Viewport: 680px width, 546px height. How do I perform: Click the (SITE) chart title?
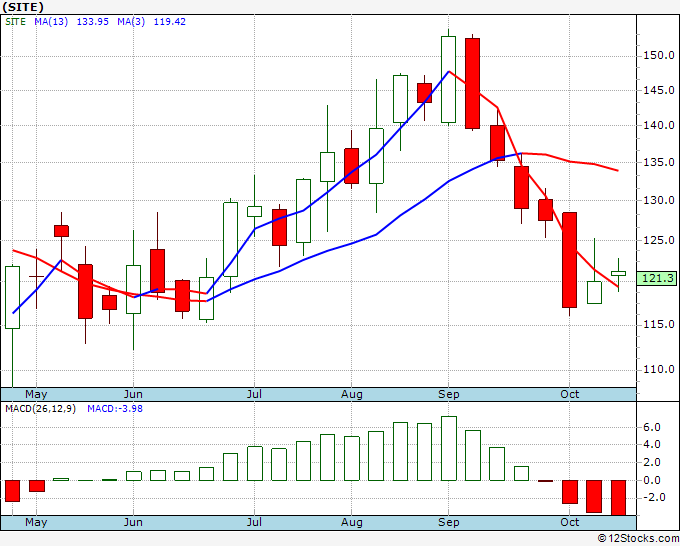click(x=23, y=7)
